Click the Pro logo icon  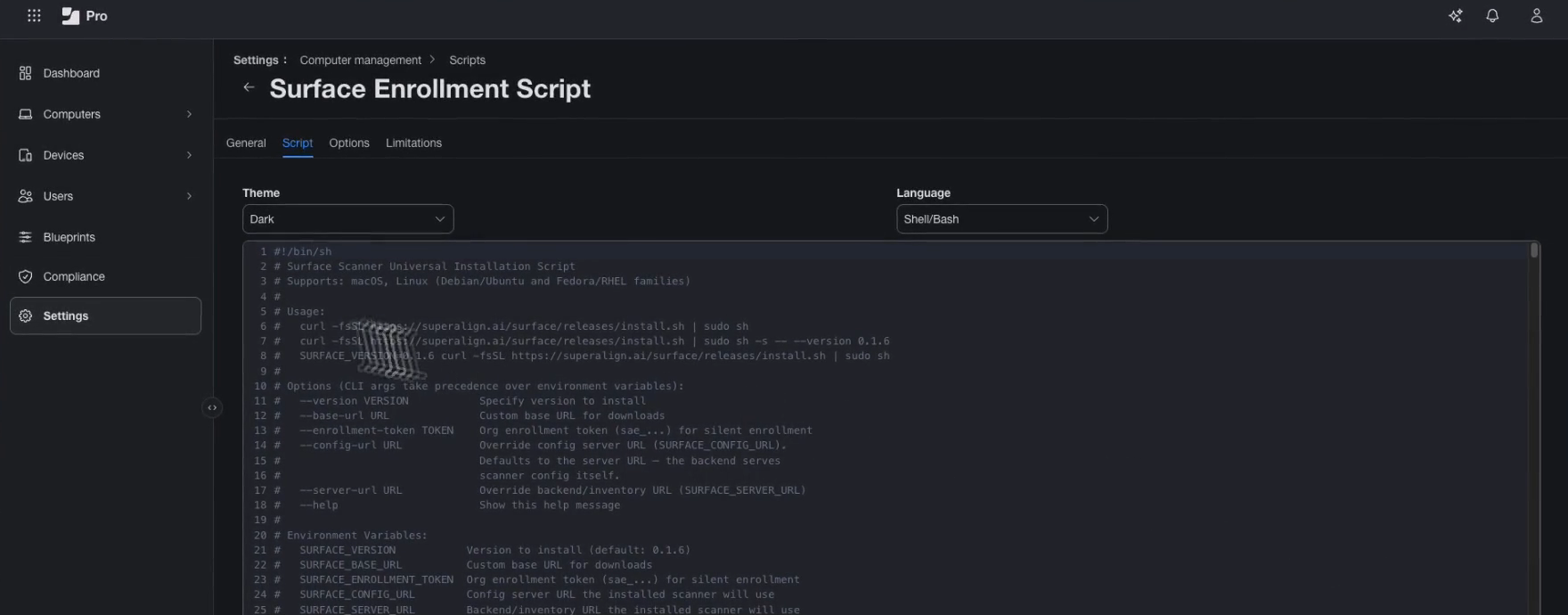[x=70, y=16]
